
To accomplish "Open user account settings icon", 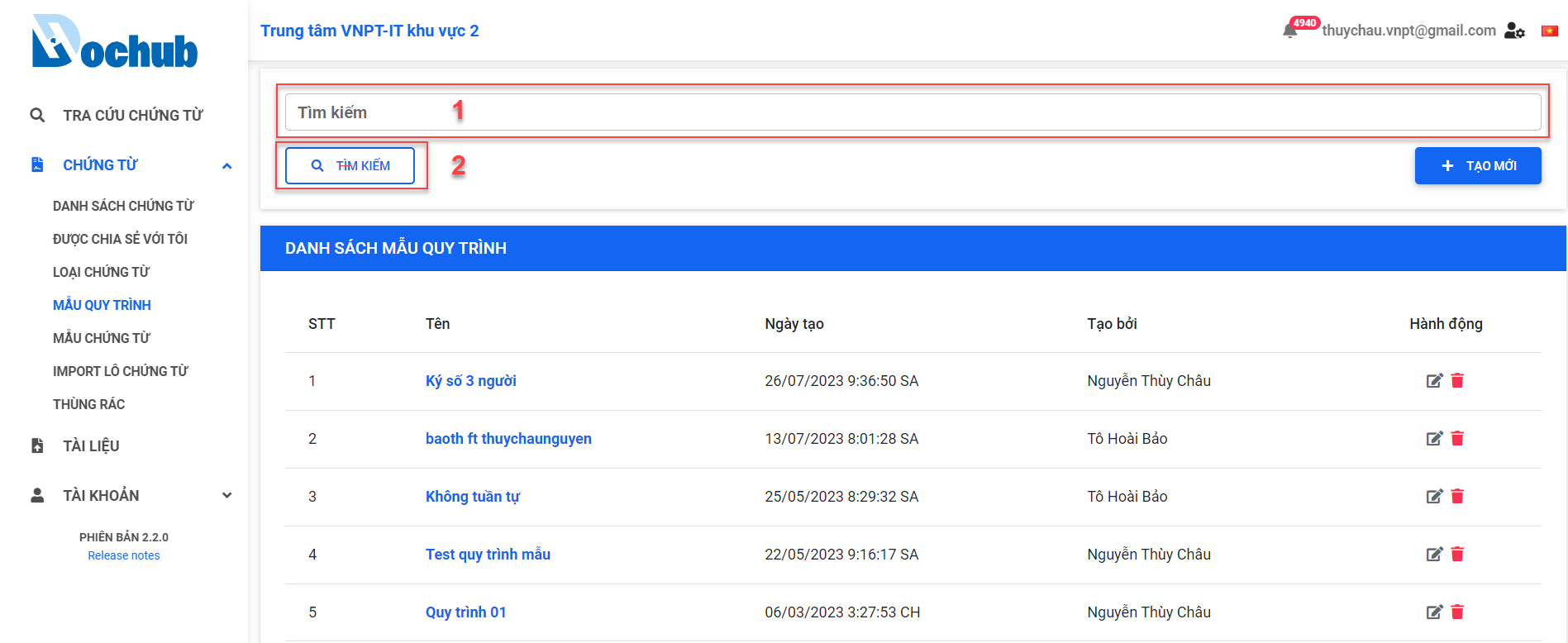I will coord(1514,31).
